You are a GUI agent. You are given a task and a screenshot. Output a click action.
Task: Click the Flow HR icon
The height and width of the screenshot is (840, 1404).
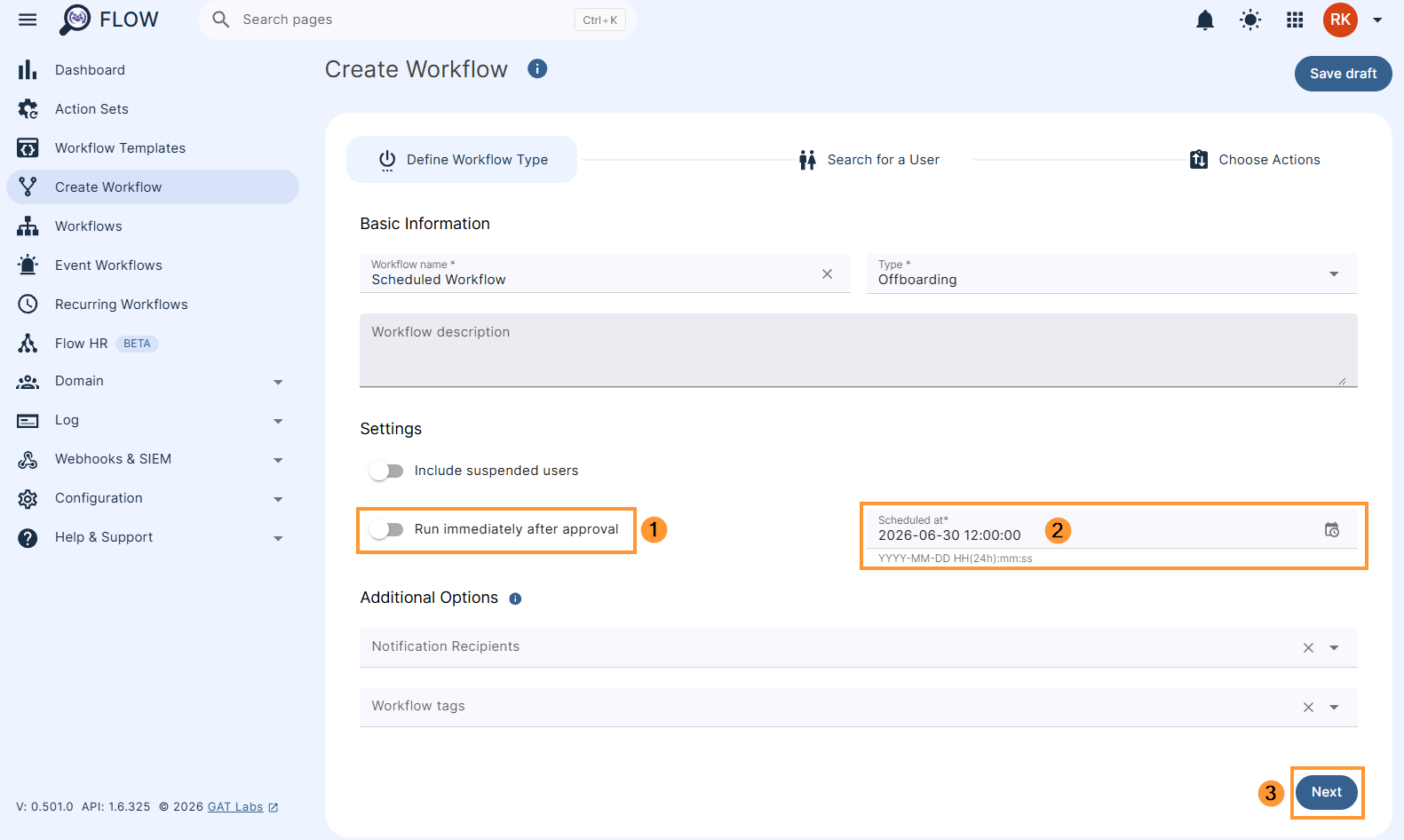pyautogui.click(x=28, y=343)
